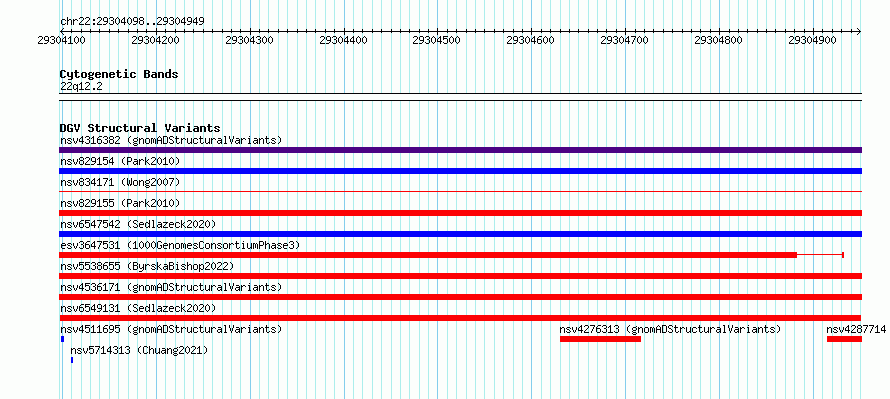Click ruler position 29304600

click(531, 40)
